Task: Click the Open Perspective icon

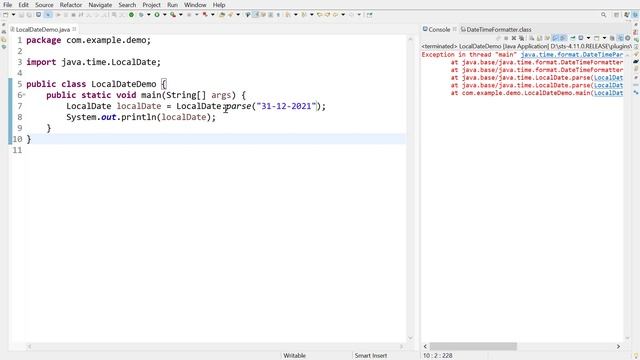Action: coord(616,15)
